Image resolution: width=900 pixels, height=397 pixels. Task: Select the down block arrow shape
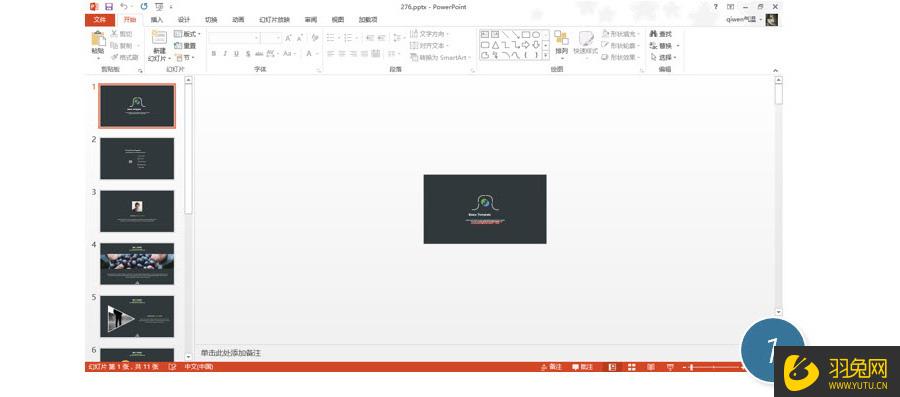[x=536, y=45]
